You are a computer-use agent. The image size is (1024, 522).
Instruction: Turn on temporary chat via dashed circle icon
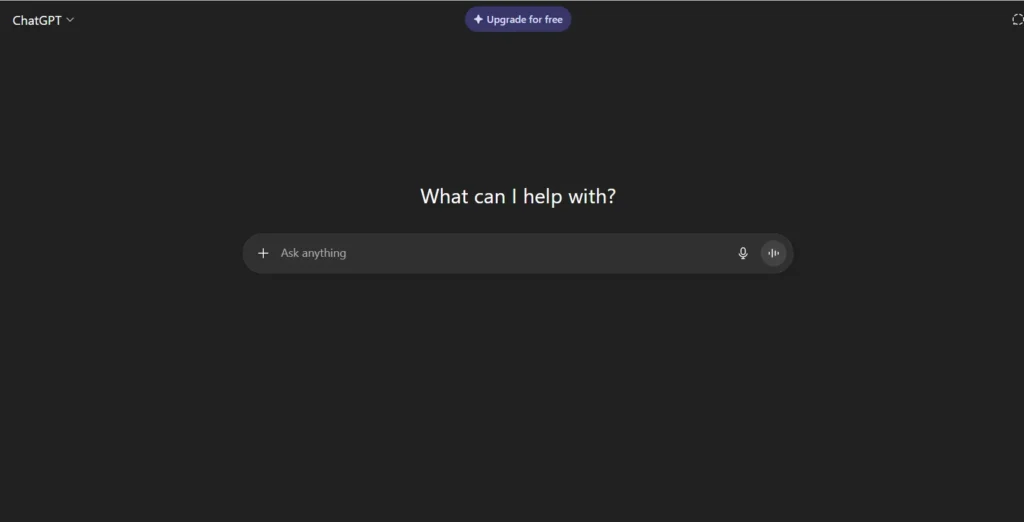[x=1017, y=20]
